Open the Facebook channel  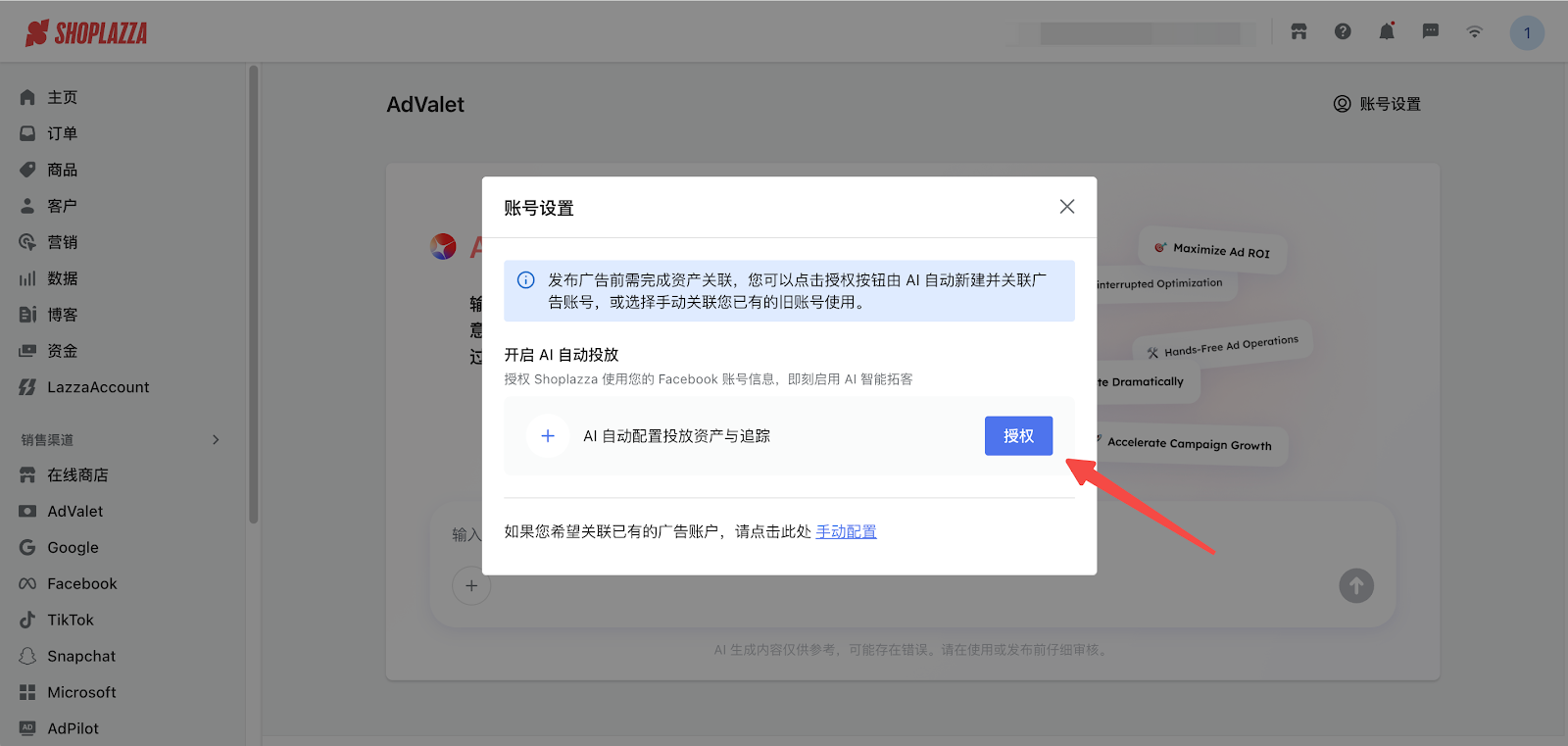click(x=81, y=583)
